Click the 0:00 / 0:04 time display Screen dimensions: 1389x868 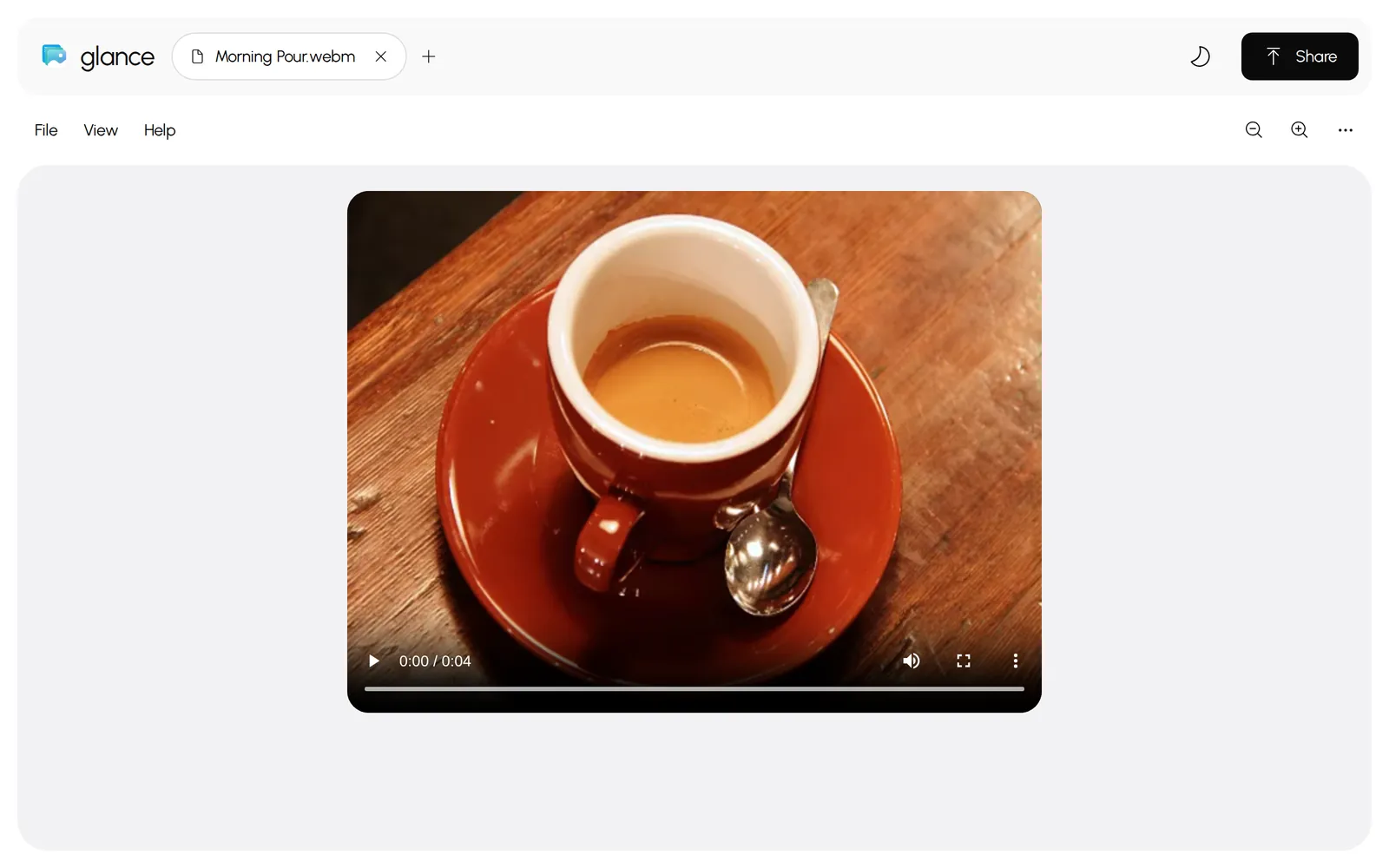tap(435, 661)
